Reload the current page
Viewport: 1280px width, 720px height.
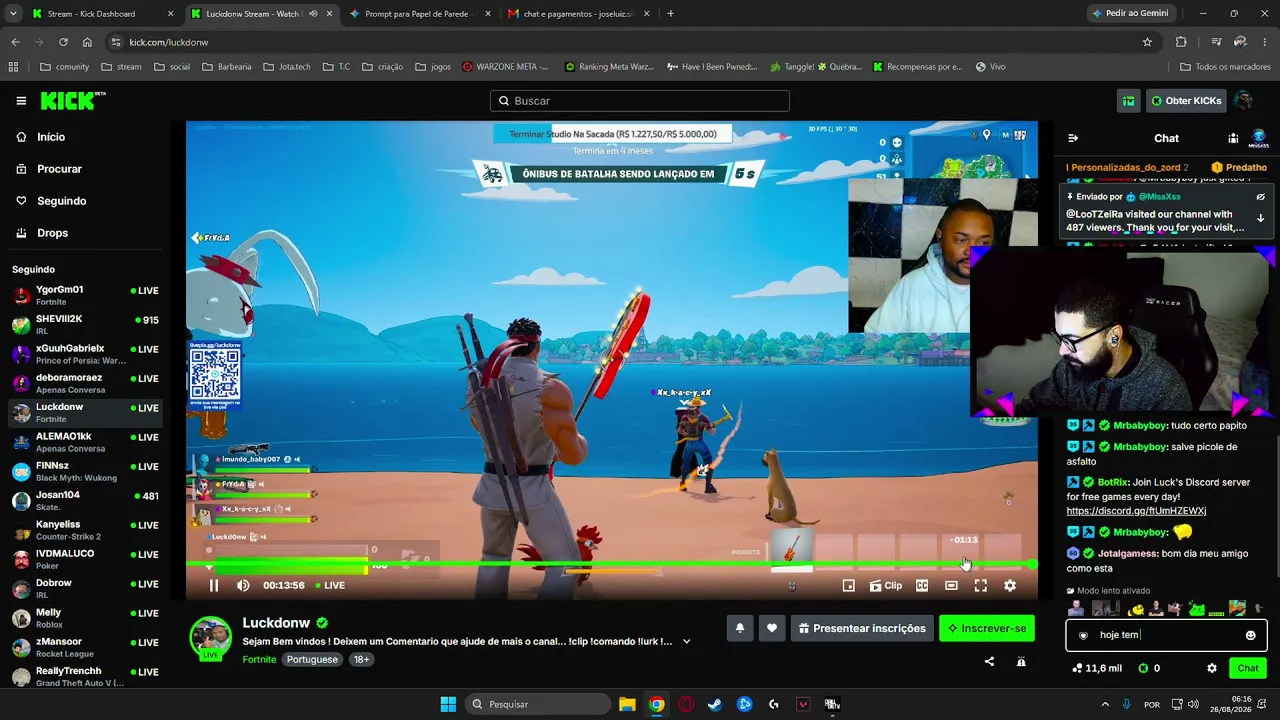pos(63,42)
